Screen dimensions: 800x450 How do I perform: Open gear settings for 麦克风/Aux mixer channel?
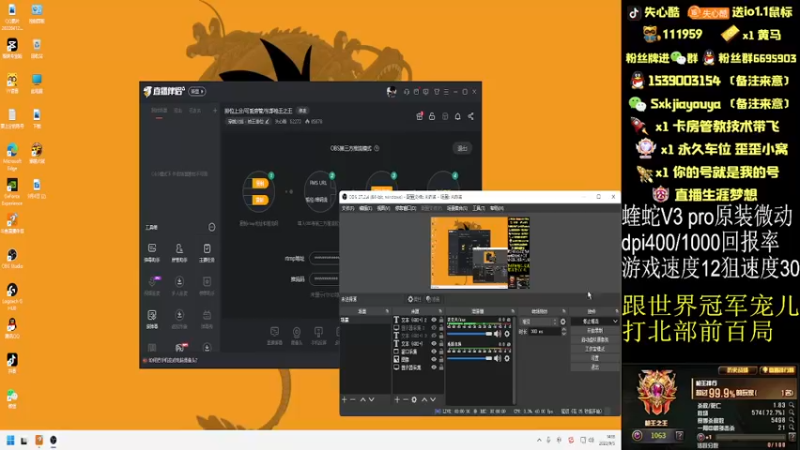click(x=507, y=334)
